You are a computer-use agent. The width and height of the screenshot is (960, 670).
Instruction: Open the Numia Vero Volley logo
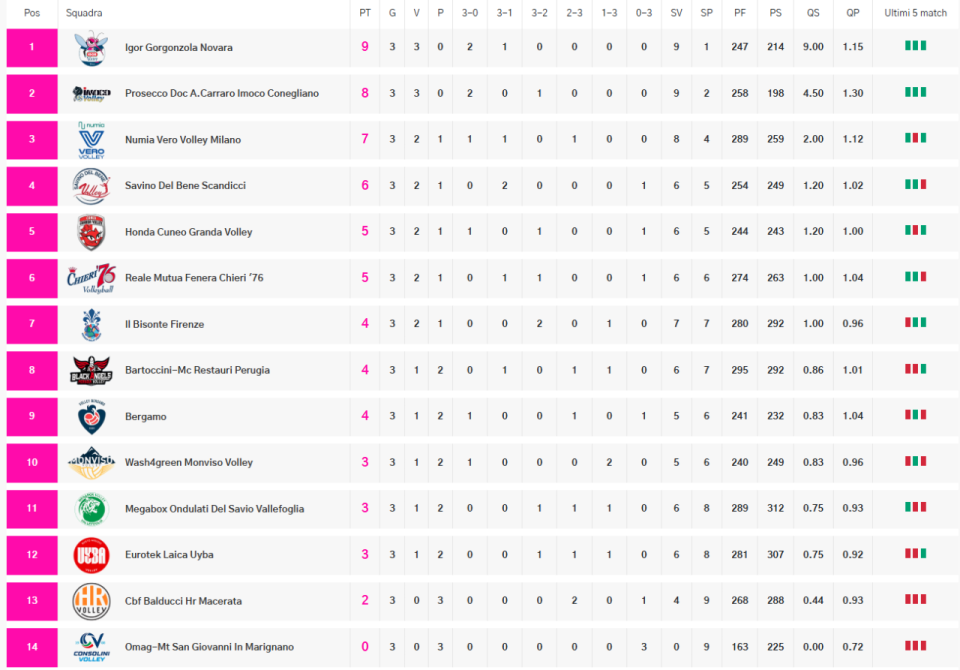91,140
